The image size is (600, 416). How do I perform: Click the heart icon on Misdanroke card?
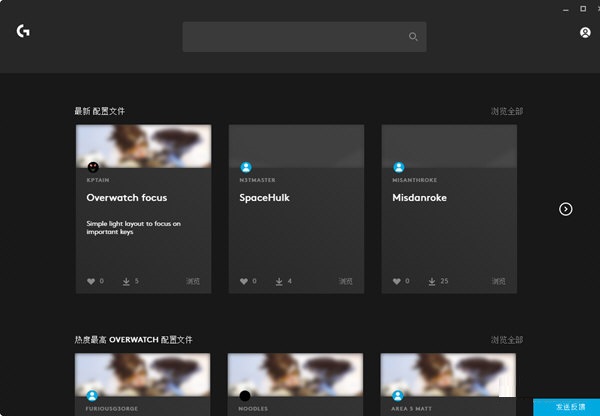397,281
